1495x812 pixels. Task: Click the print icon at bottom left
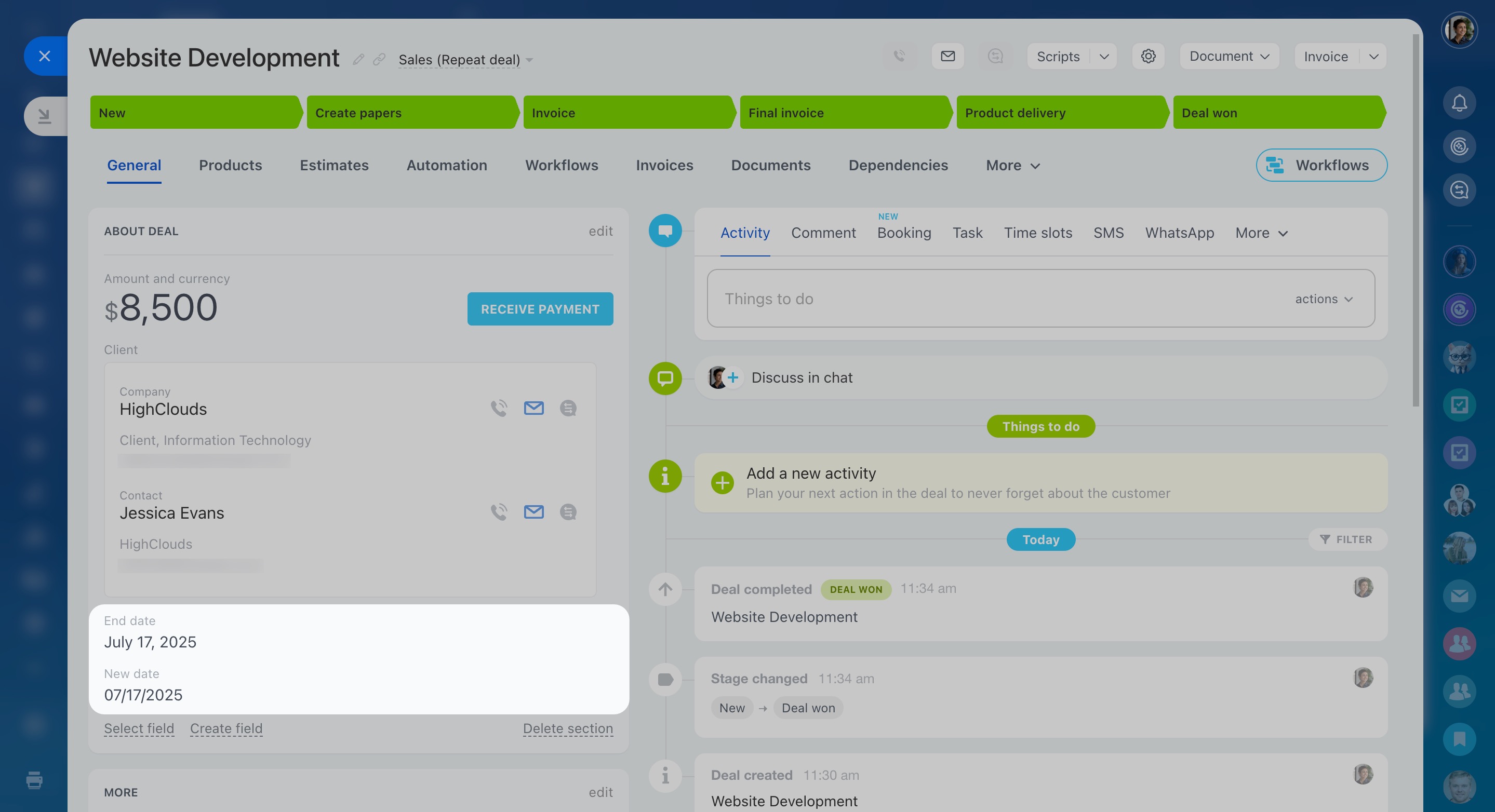34,780
